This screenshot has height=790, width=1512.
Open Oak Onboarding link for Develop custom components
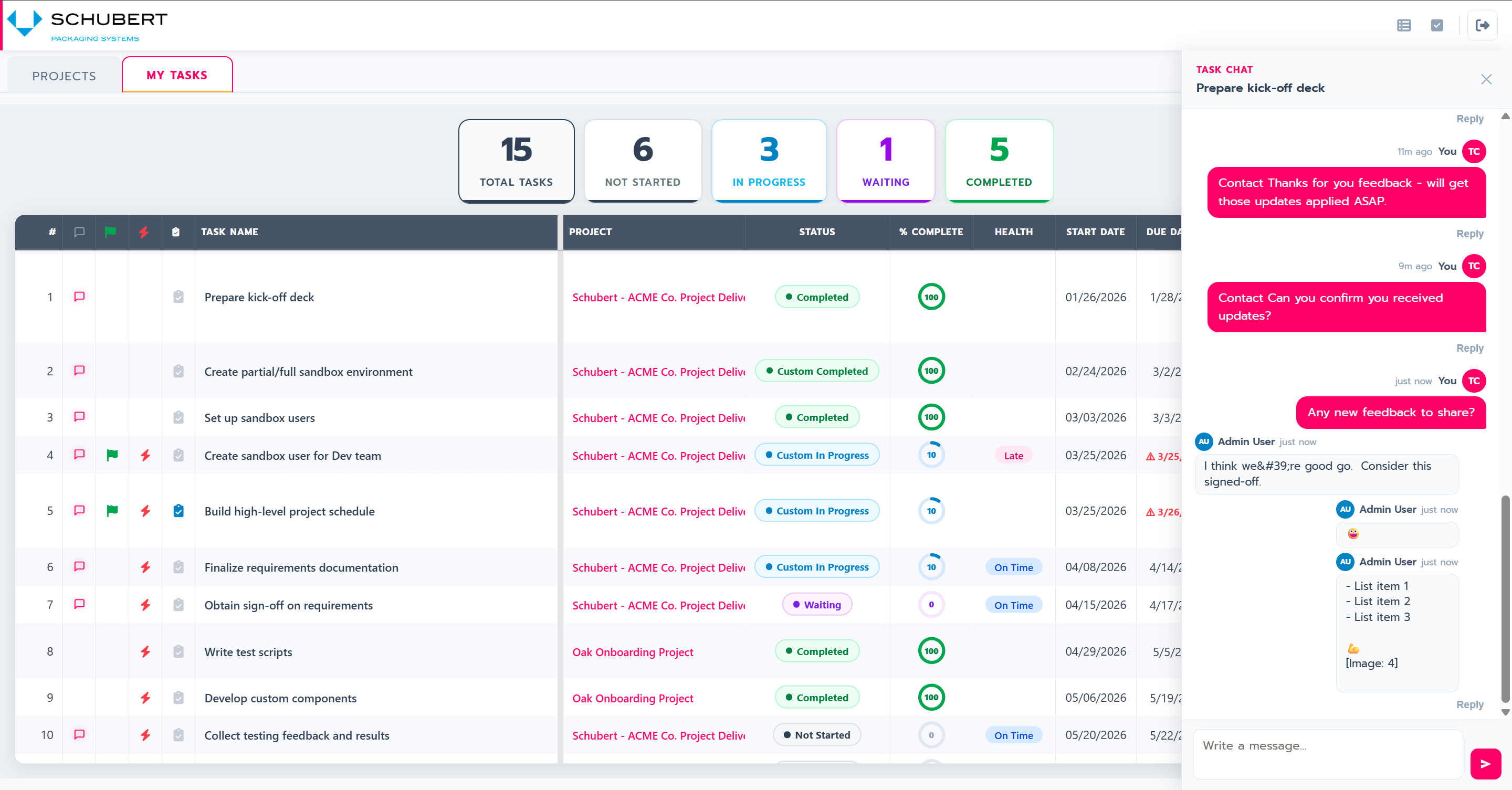[633, 698]
